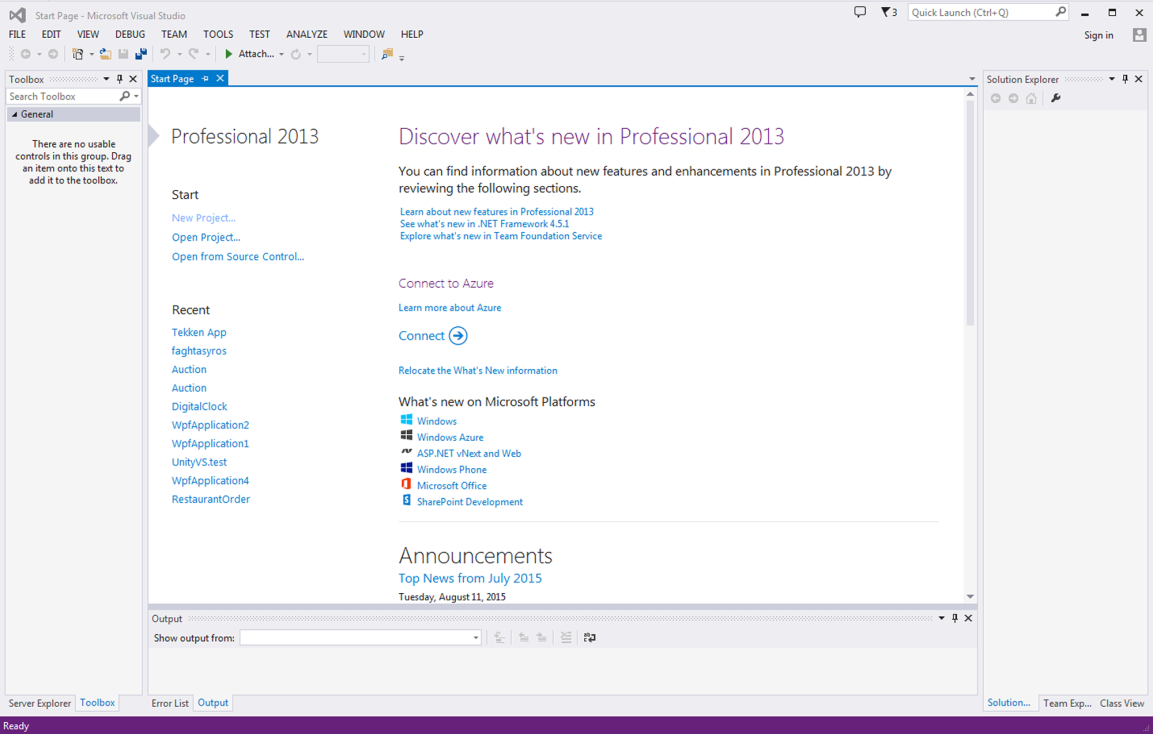Open the feedback speech bubble icon
This screenshot has height=734, width=1153.
coord(860,12)
